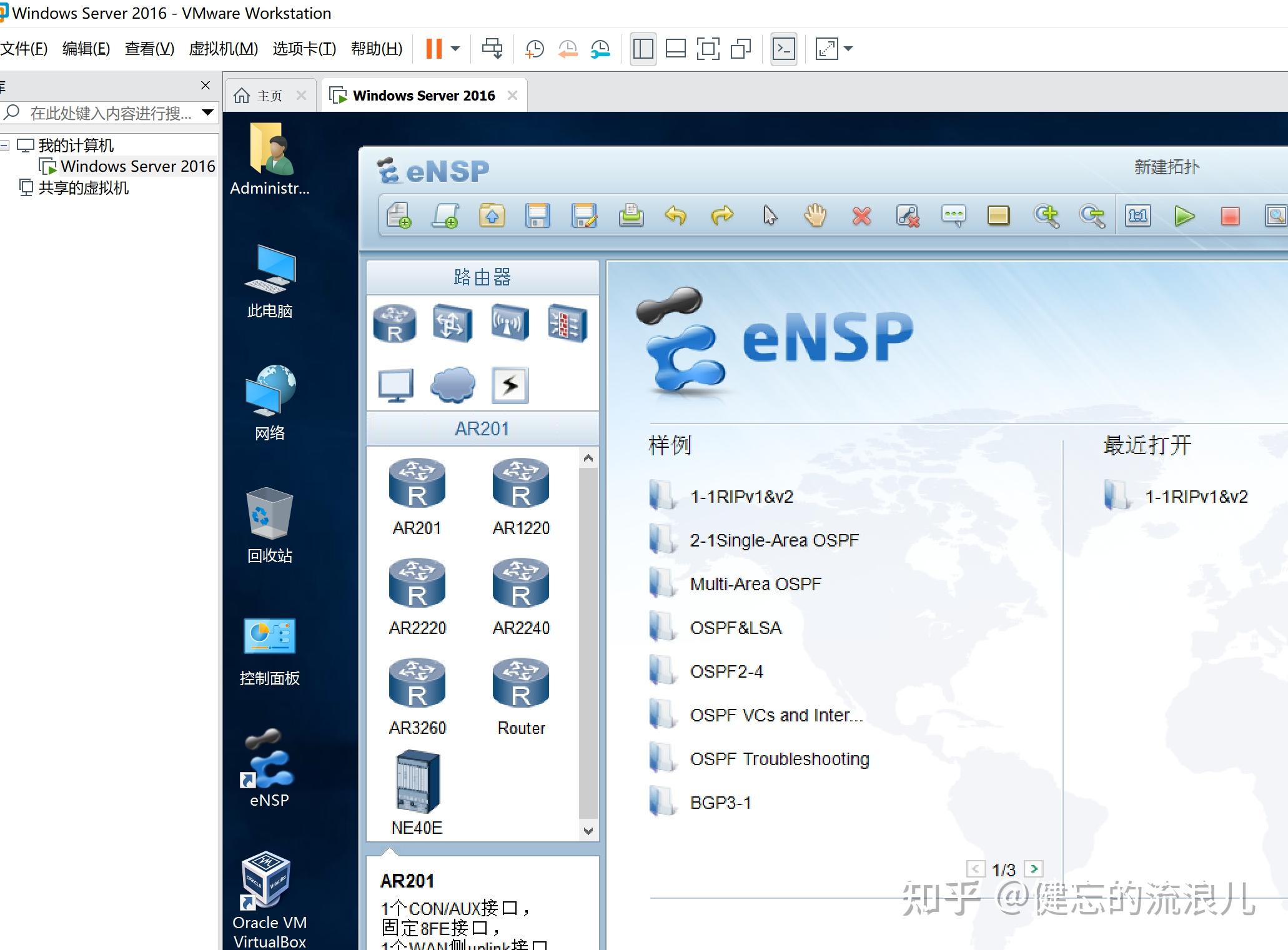This screenshot has width=1288, height=950.
Task: Collapse the 我的计算机 tree node
Action: [5, 146]
